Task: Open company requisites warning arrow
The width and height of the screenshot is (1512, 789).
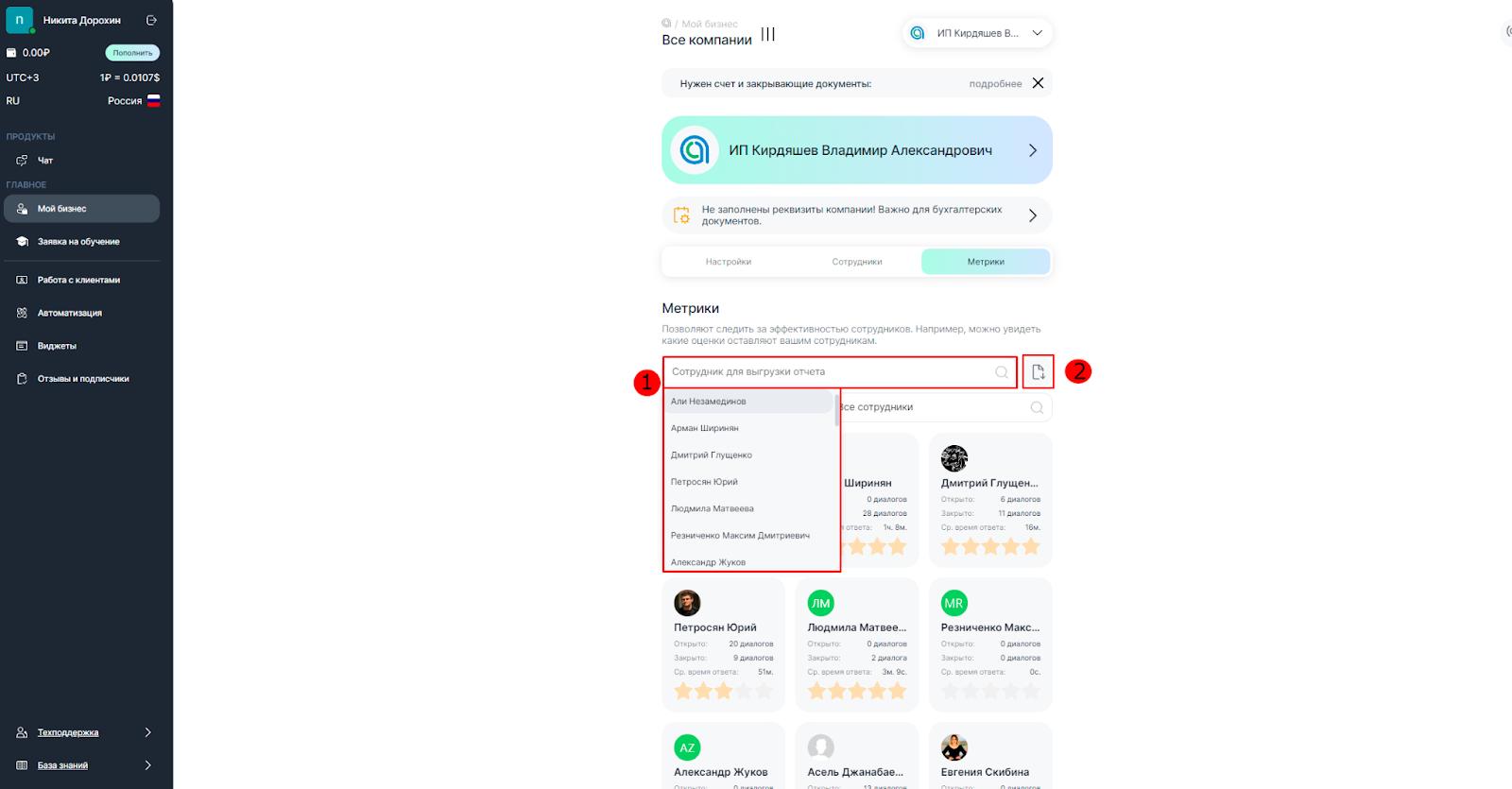Action: pos(1032,215)
